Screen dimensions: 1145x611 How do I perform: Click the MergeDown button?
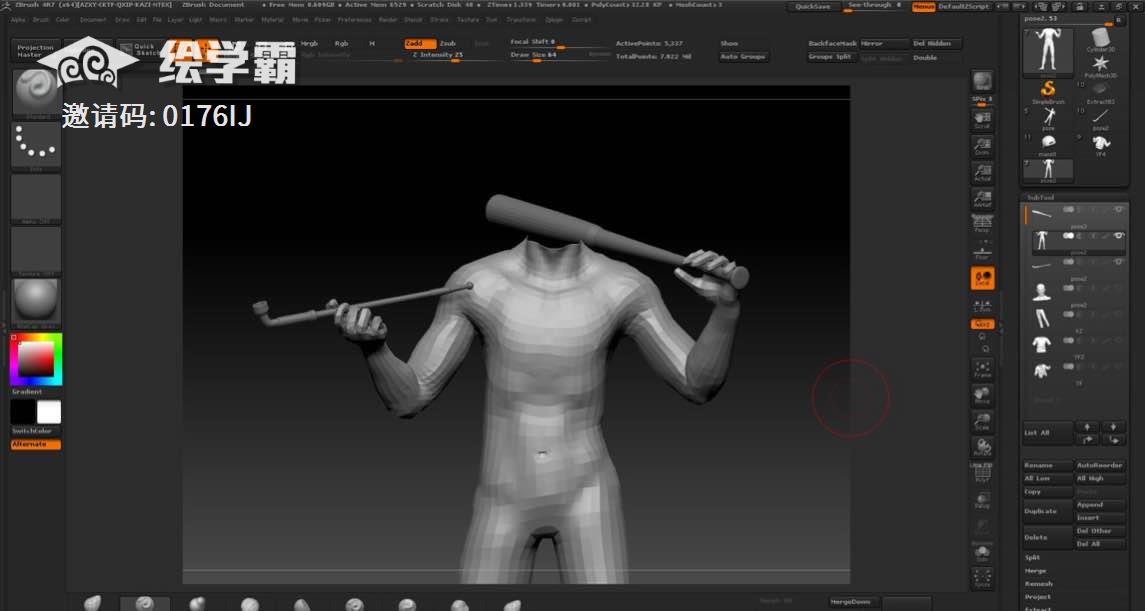pos(854,602)
